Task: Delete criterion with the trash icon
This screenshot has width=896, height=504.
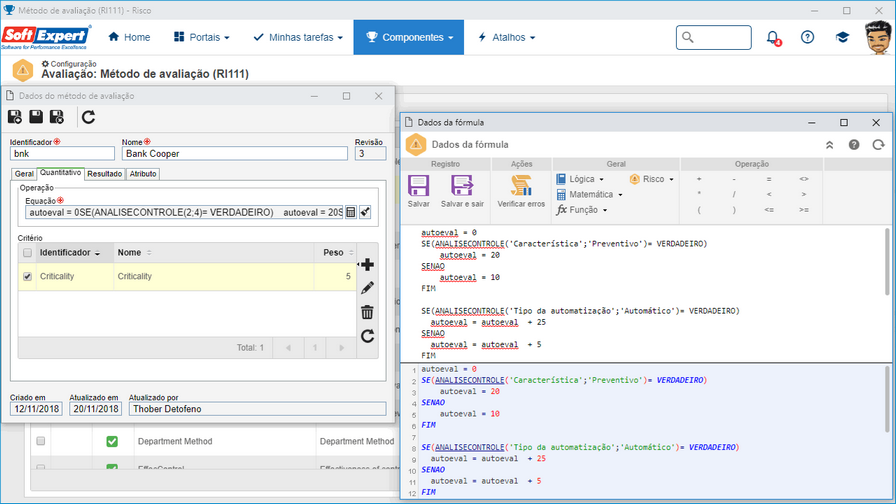Action: 367,312
